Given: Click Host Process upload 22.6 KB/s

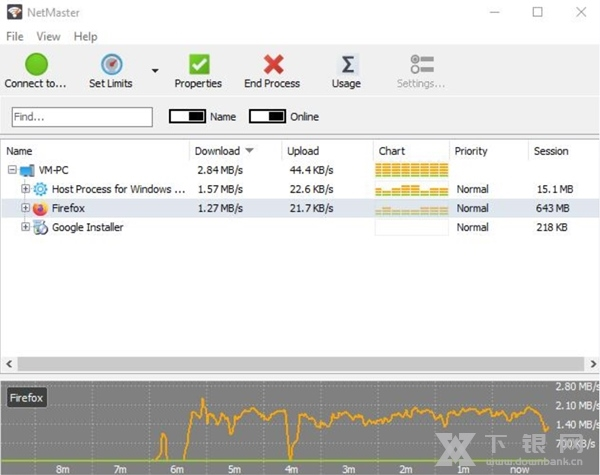Looking at the screenshot, I should click(x=311, y=189).
